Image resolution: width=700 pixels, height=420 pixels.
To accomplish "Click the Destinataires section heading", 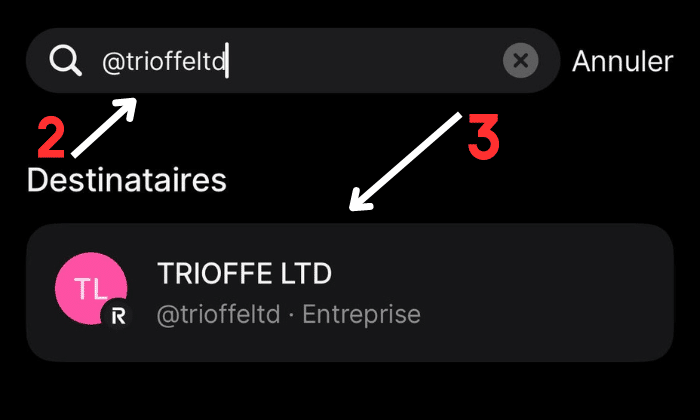I will click(126, 180).
